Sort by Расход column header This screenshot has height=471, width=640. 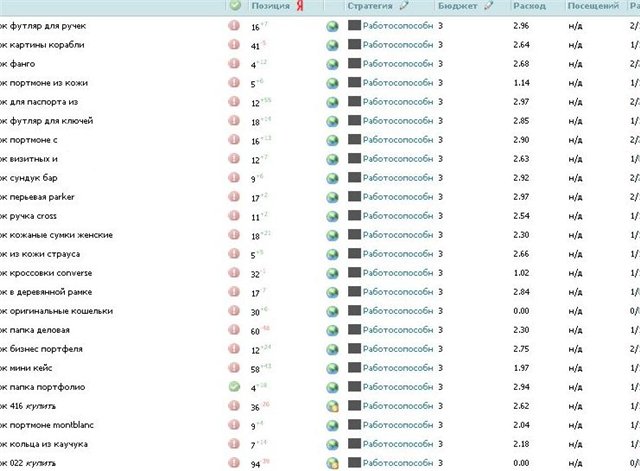point(529,6)
